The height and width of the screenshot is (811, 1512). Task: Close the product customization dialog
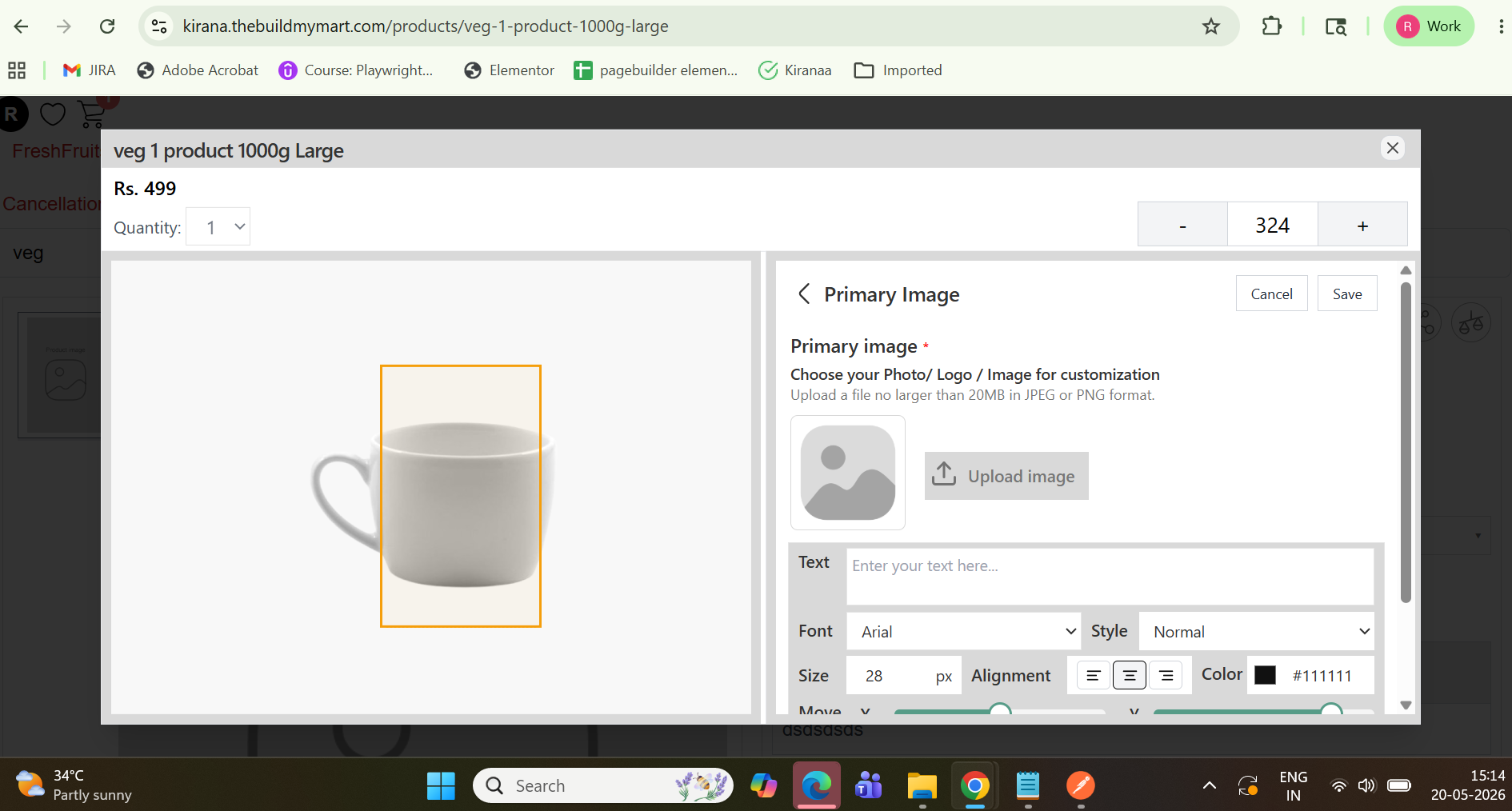pos(1393,148)
